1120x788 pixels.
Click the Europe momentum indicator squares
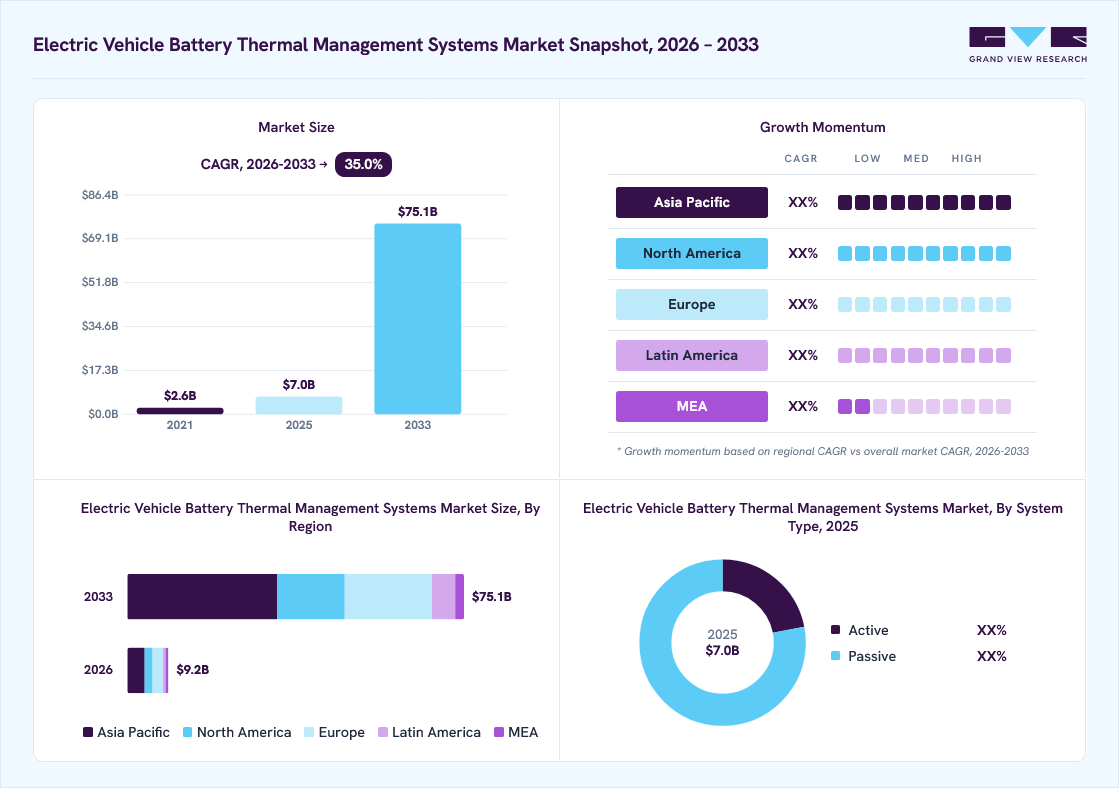tap(924, 304)
